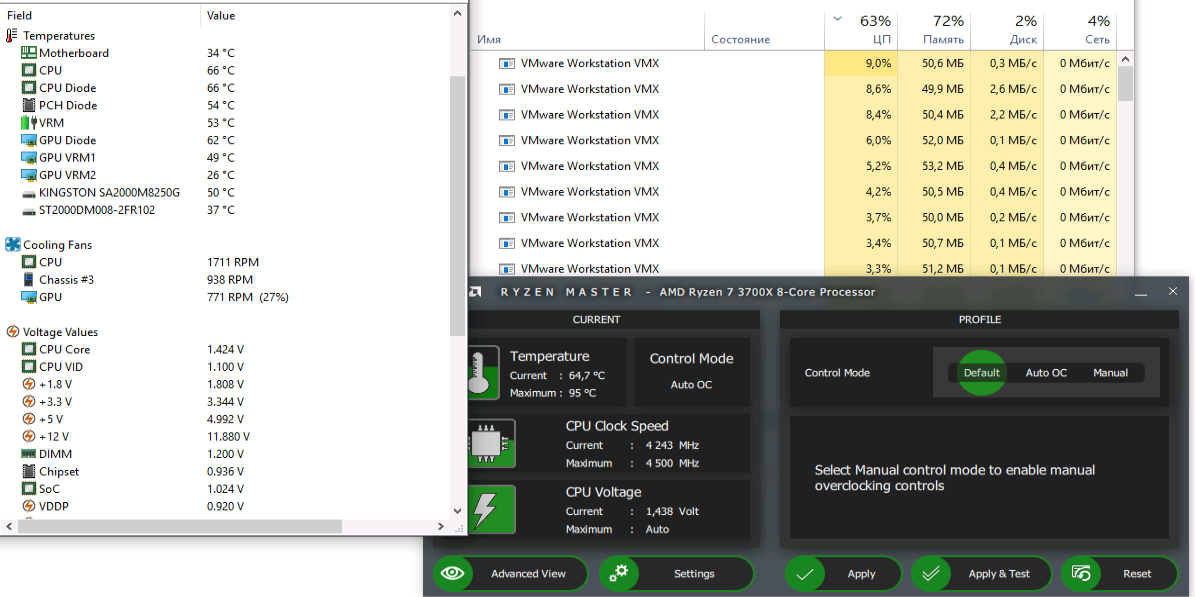Click the +12 V voltage icon
Screen dimensions: 1195x597
28,437
